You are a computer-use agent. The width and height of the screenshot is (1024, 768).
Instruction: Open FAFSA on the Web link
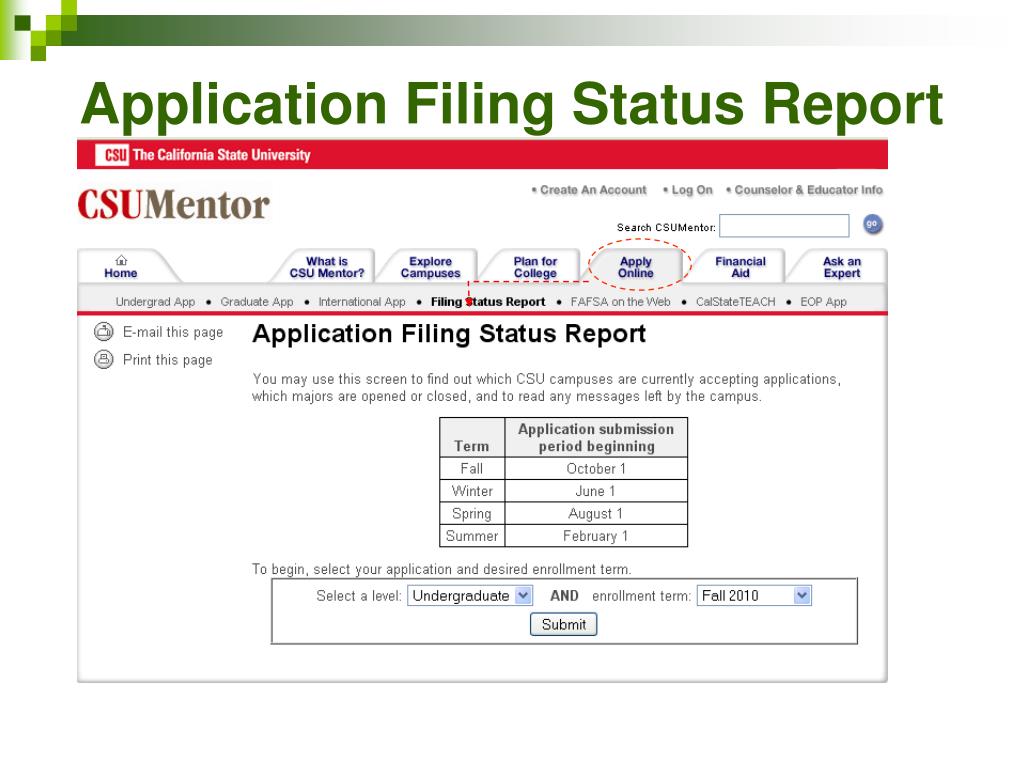620,302
